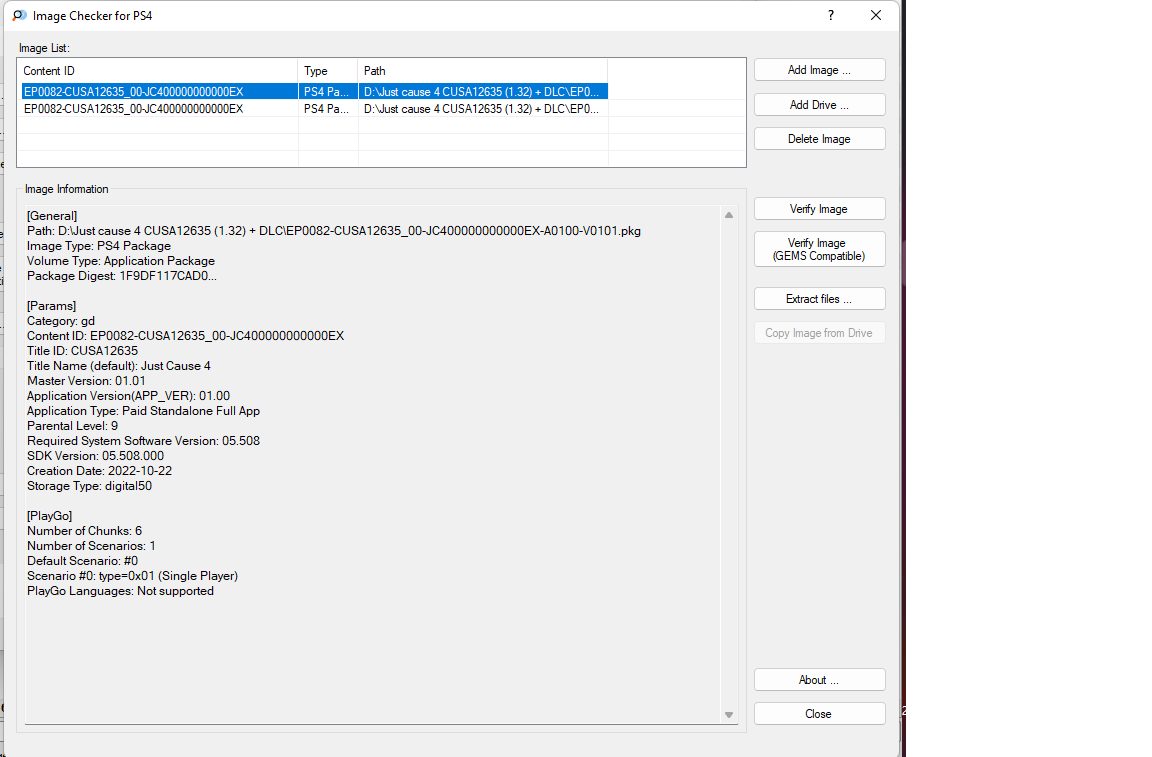Screen dimensions: 1152x757
Task: Click the Add Image ... button
Action: coord(819,70)
